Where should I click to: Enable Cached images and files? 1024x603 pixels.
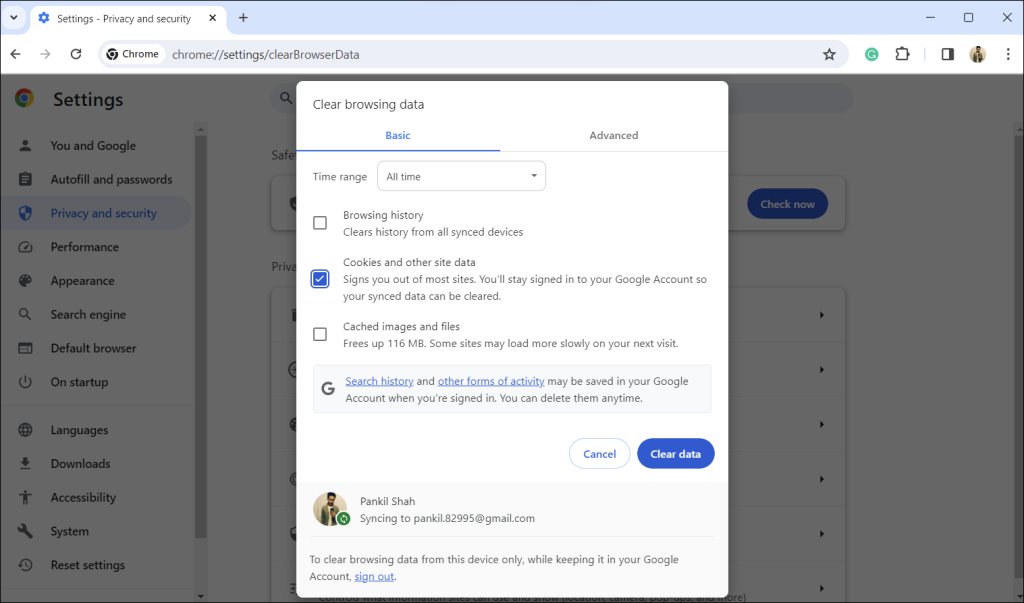tap(320, 333)
